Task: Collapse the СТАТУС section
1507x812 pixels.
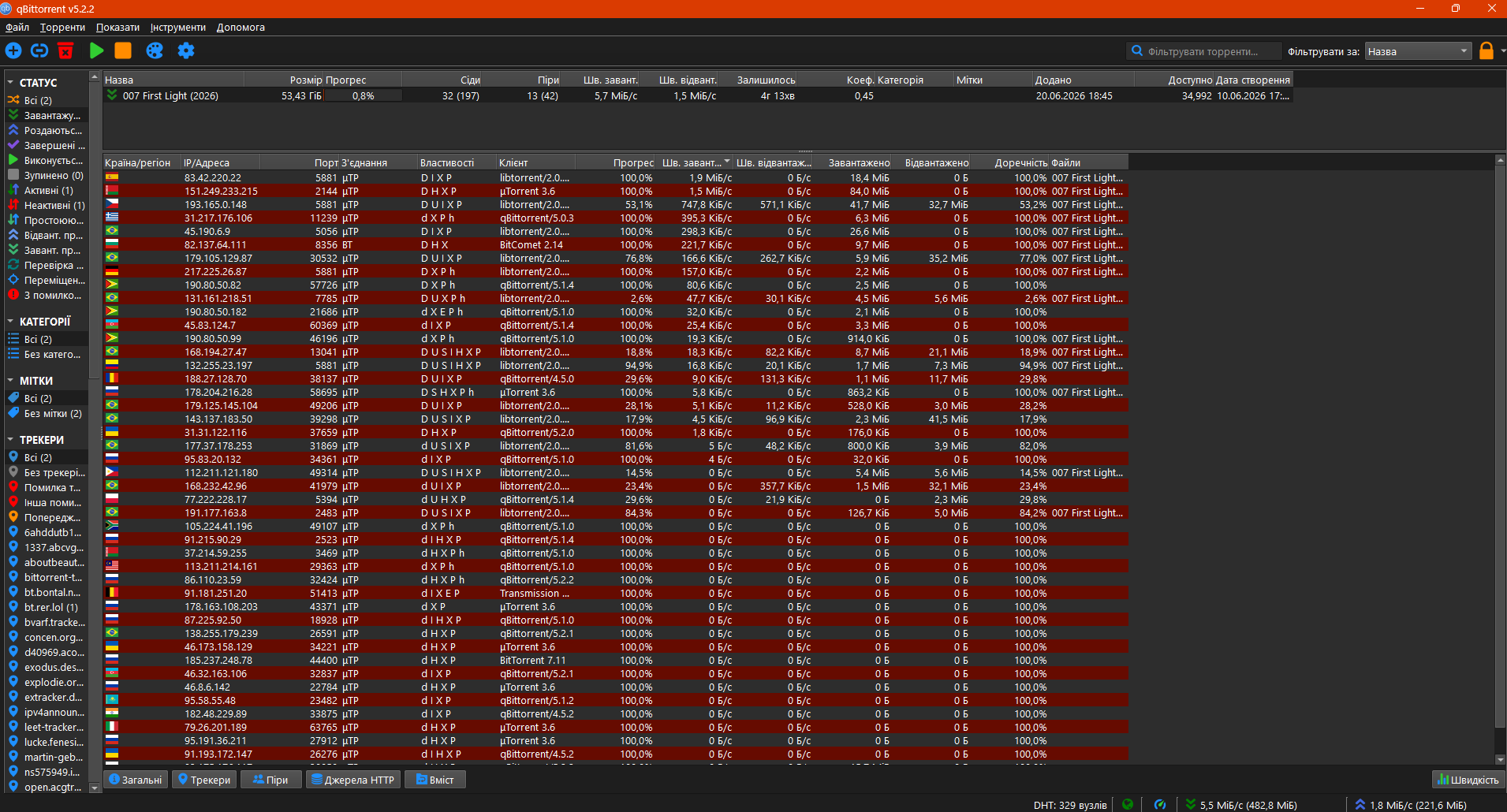Action: (x=10, y=82)
